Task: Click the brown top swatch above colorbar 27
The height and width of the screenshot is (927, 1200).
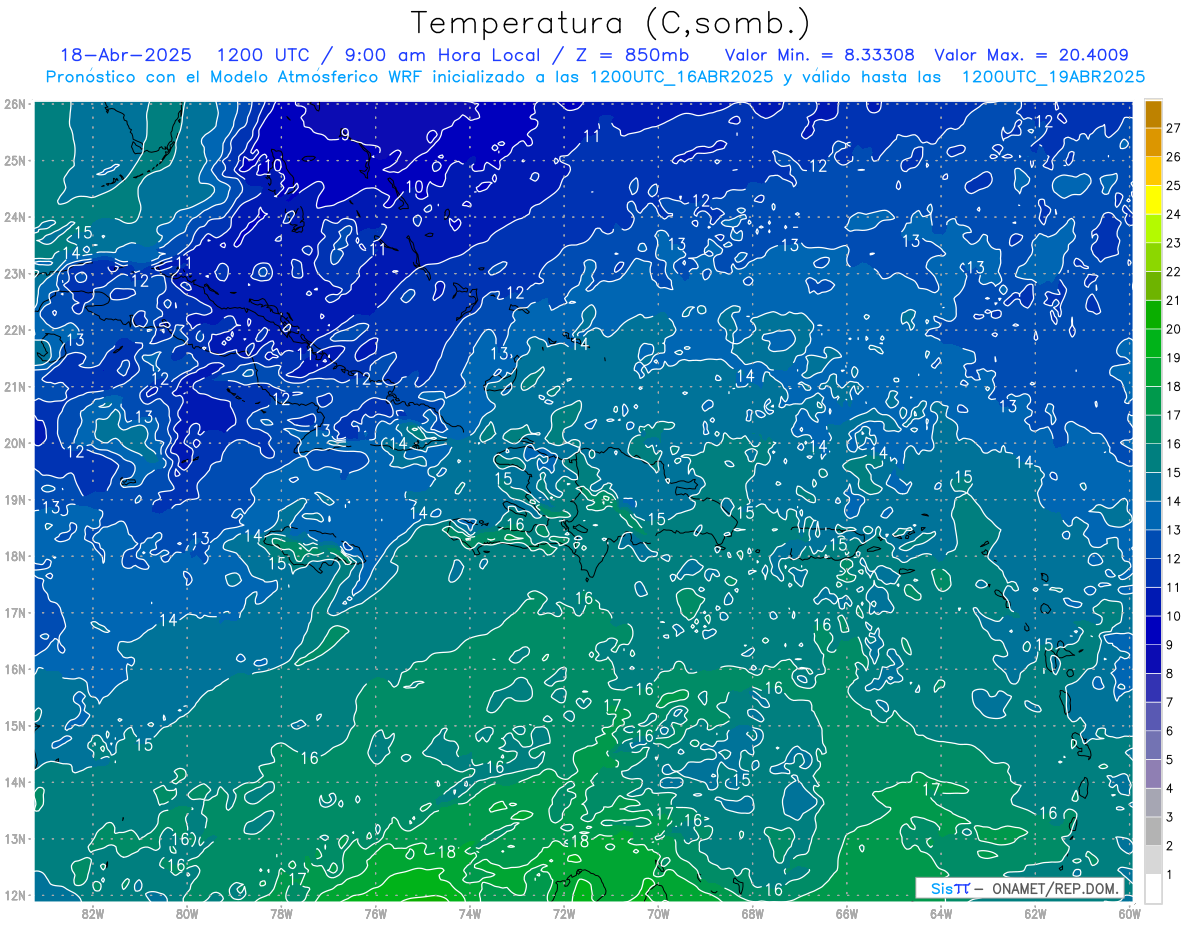Action: [1154, 113]
